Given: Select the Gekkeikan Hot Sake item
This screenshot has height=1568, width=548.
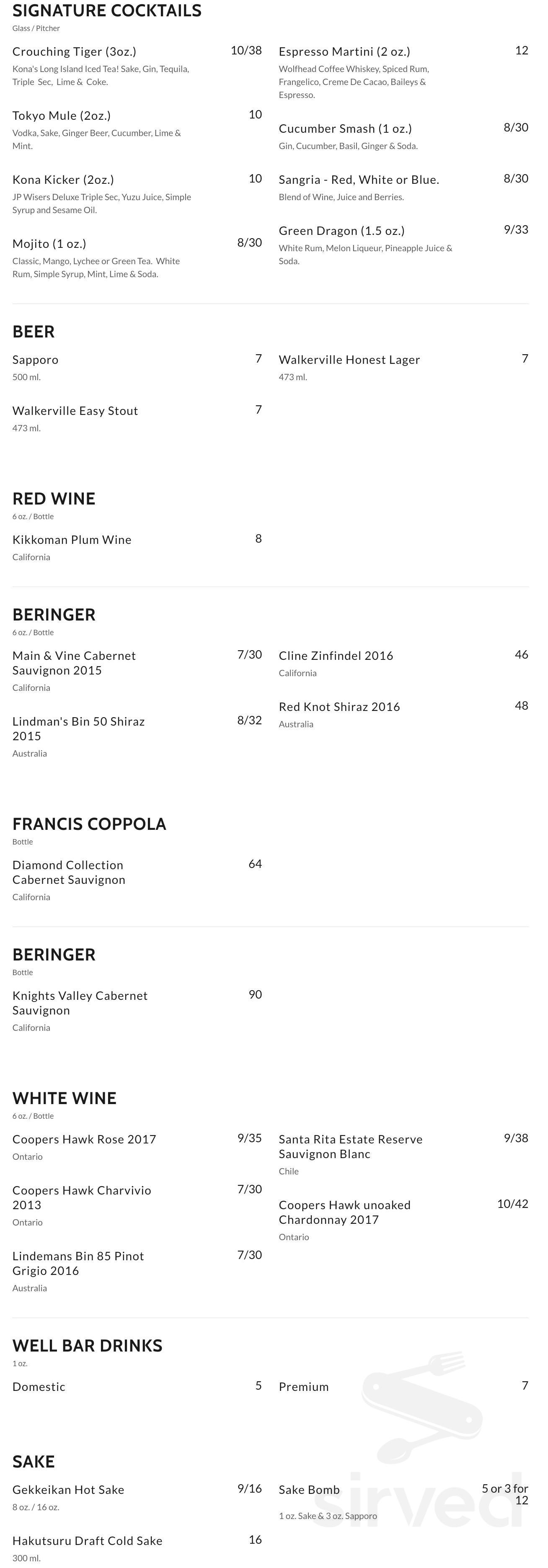Looking at the screenshot, I should pos(68,1489).
